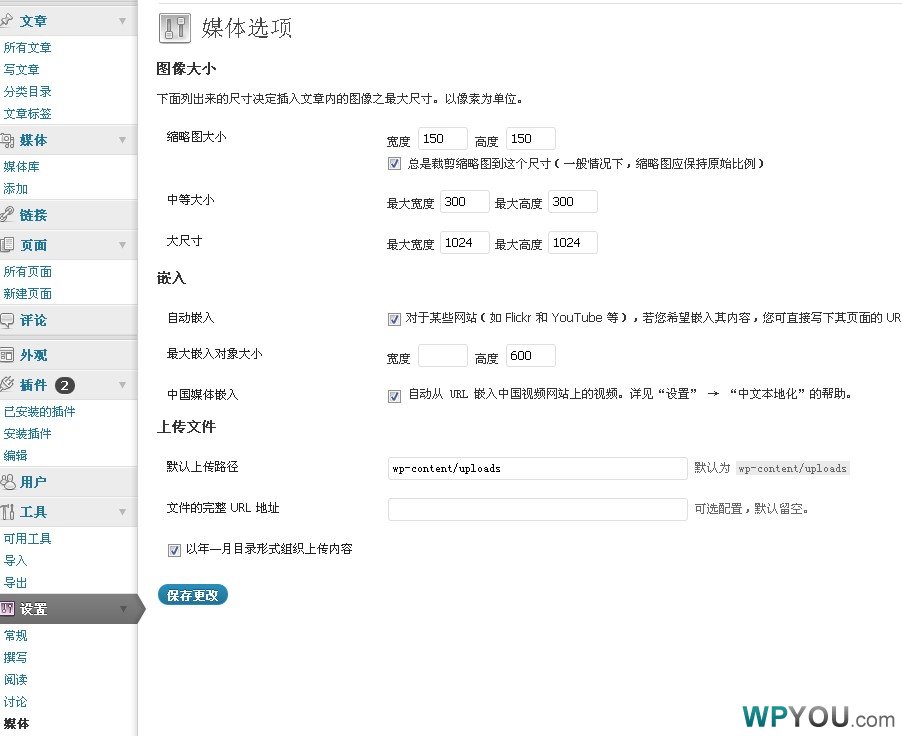902x736 pixels.
Task: Open 外观 menu heading
Action: 33,356
